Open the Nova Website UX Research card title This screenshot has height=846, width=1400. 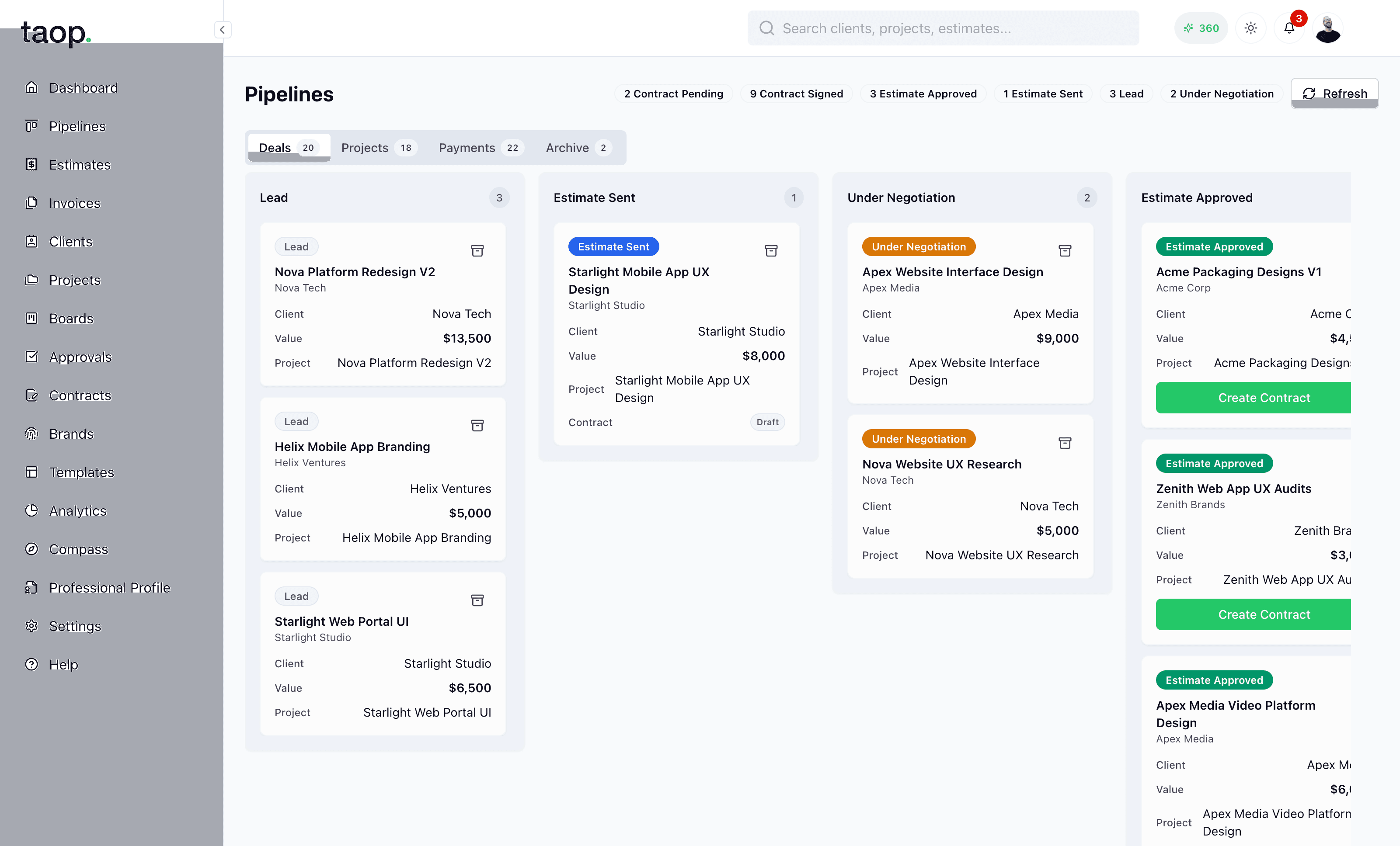click(941, 464)
